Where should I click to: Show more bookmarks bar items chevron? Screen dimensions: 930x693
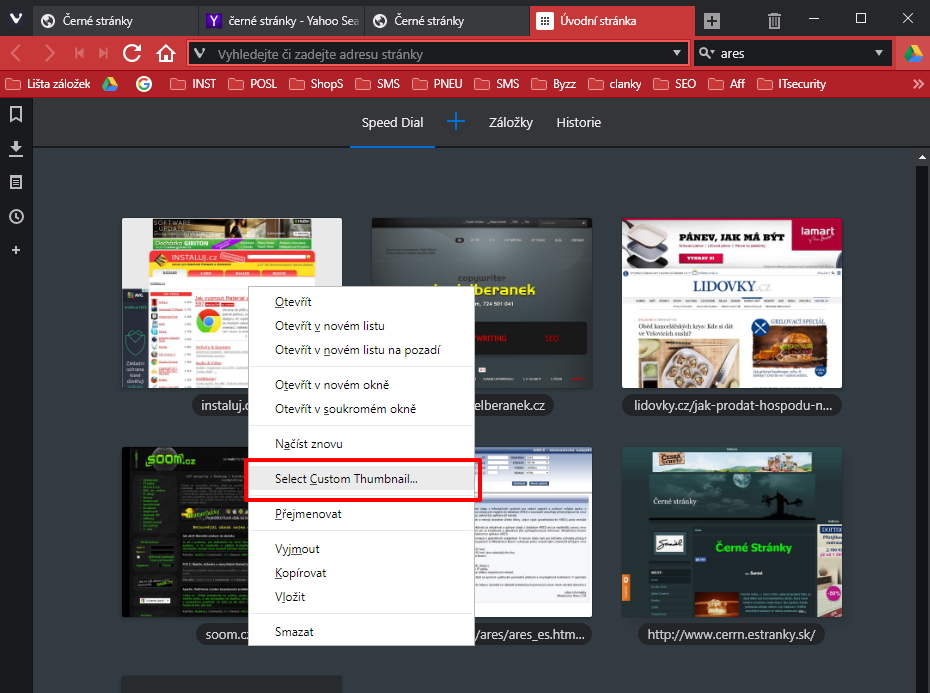click(918, 84)
